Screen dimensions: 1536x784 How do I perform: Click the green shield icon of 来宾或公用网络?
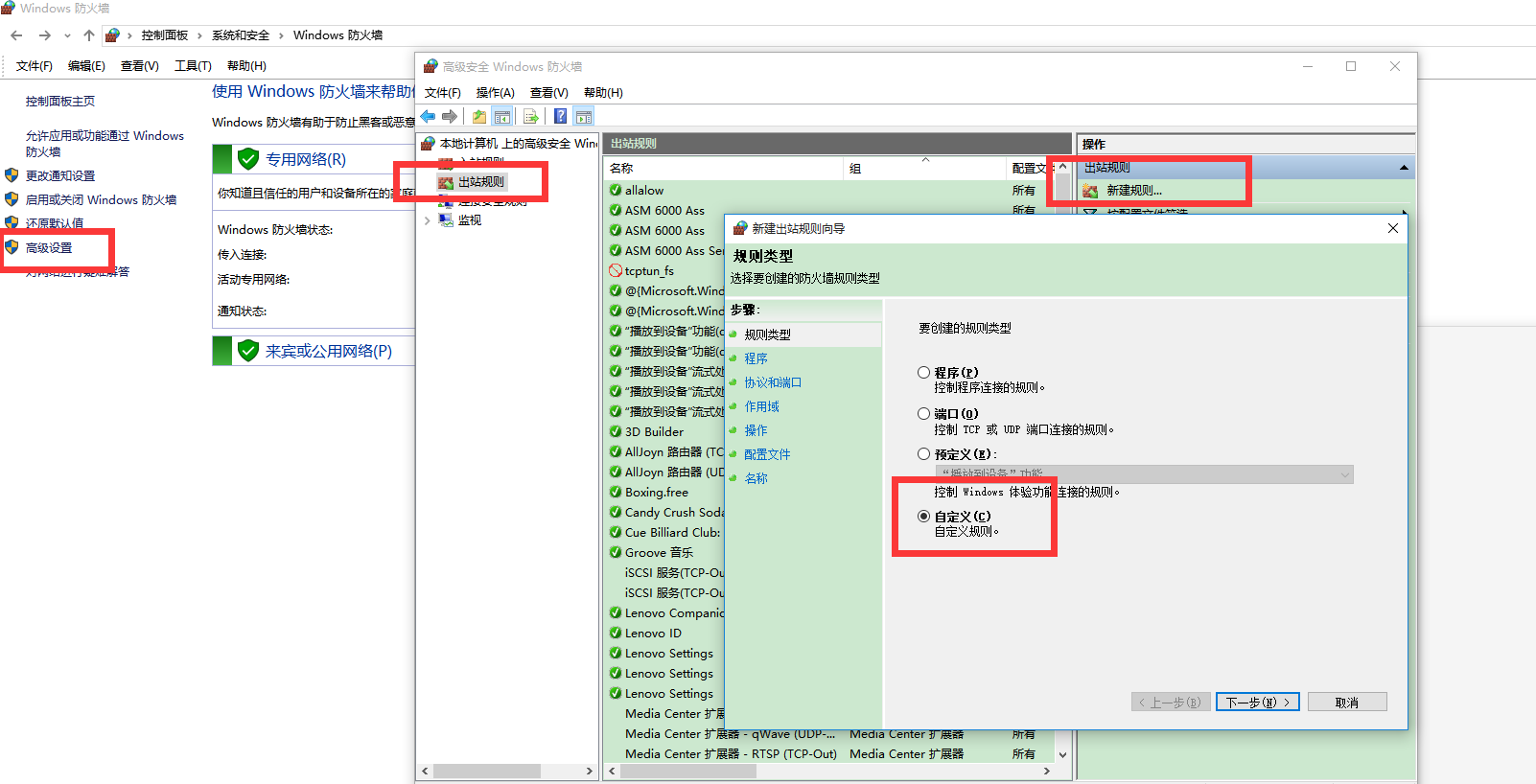coord(248,351)
